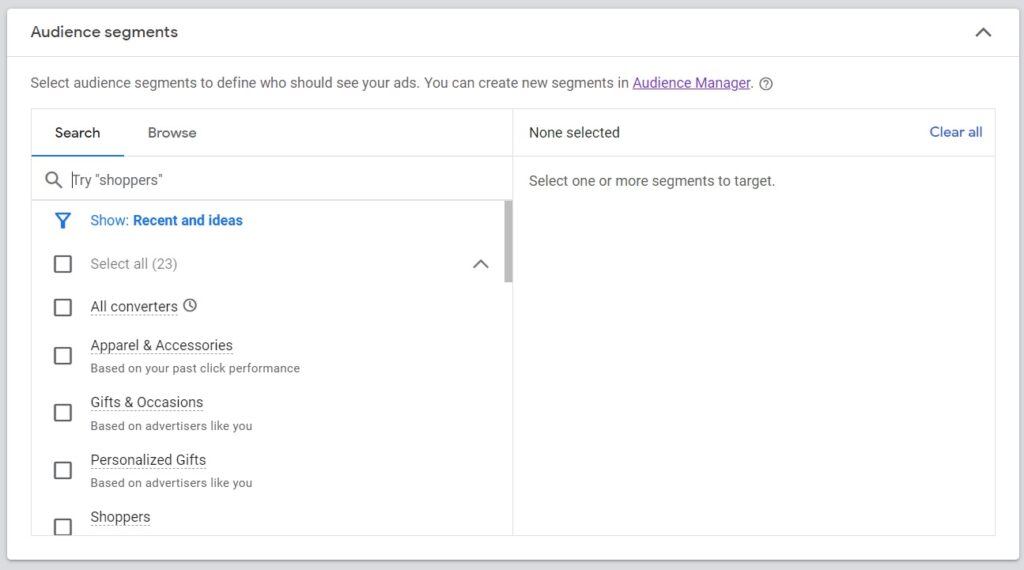This screenshot has height=570, width=1024.
Task: Enable the All converters checkbox
Action: pos(63,307)
